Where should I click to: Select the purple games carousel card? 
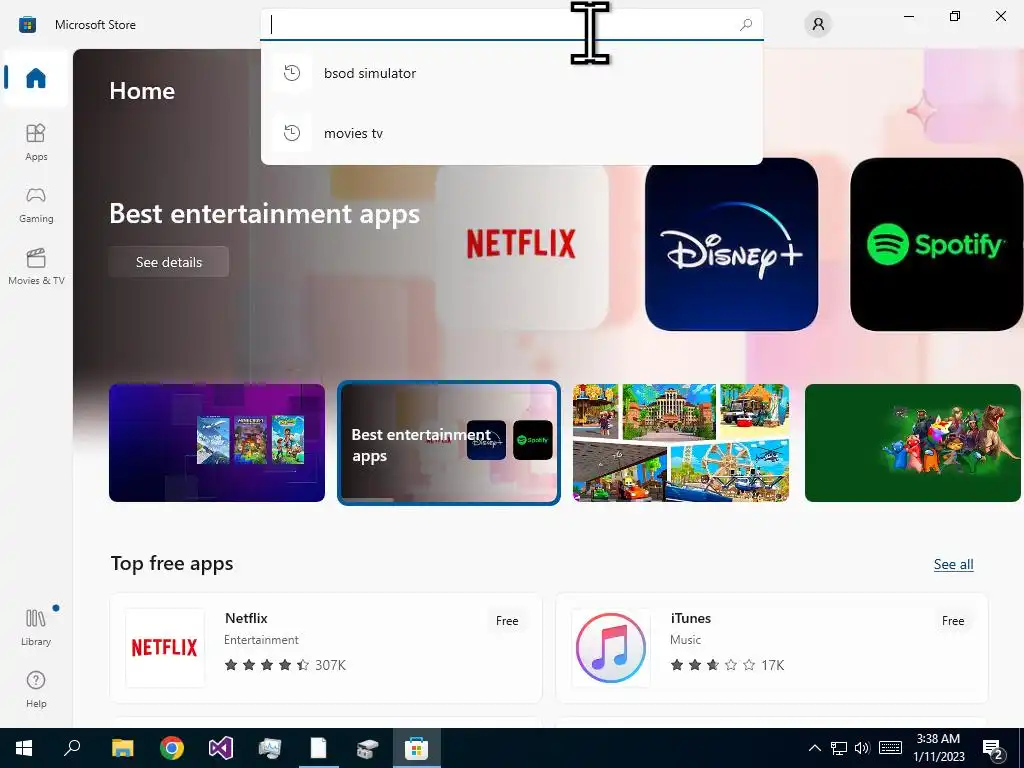pyautogui.click(x=217, y=443)
